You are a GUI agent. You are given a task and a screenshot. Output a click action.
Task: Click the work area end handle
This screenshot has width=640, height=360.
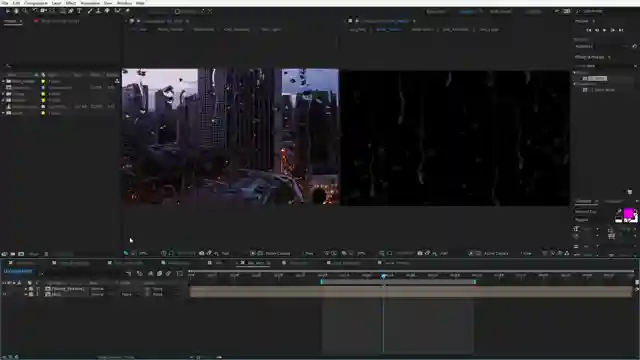[475, 282]
